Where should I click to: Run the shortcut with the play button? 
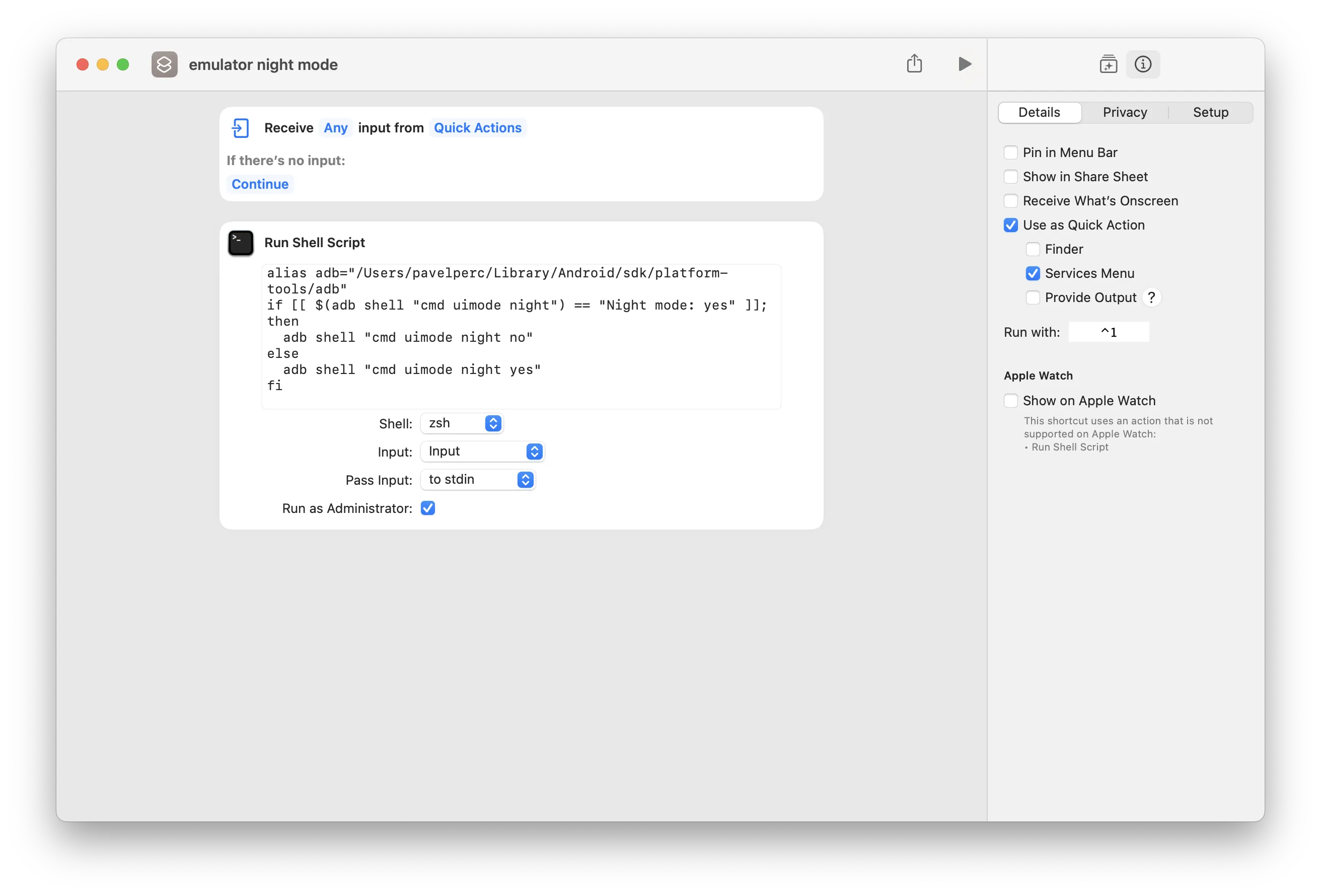point(965,63)
